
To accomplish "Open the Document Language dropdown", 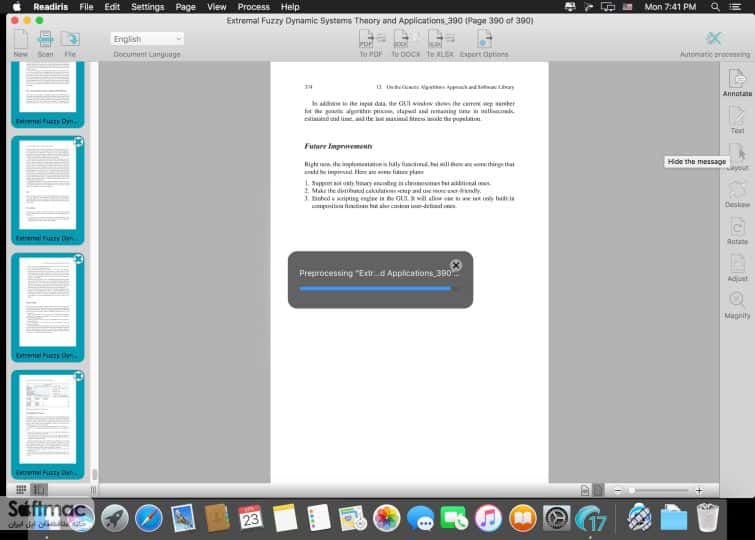I will 147,39.
